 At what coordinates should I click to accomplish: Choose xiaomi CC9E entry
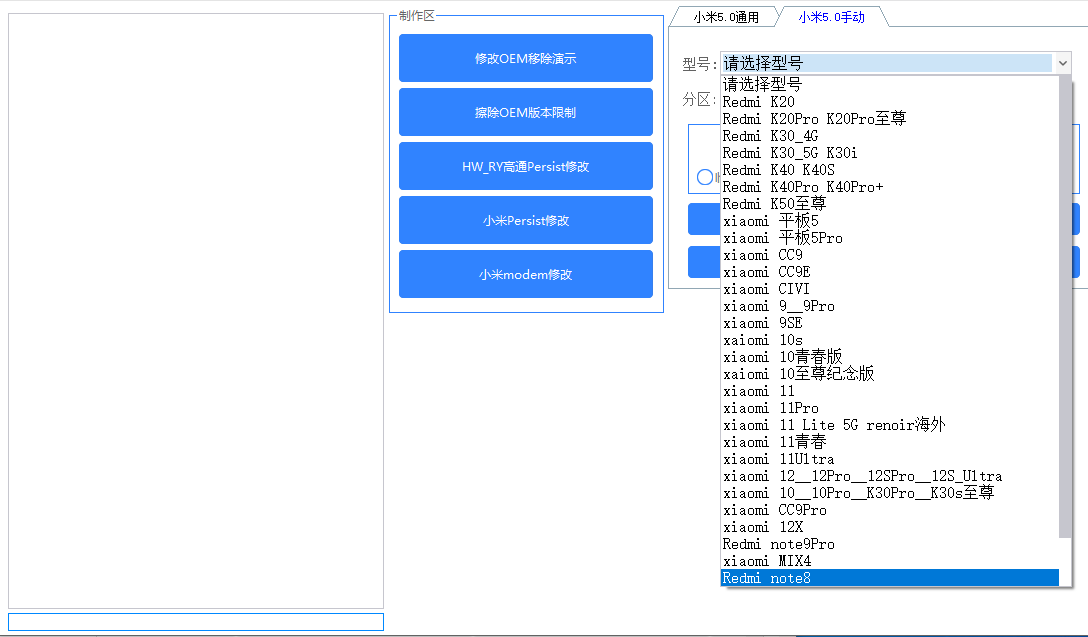tap(890, 272)
